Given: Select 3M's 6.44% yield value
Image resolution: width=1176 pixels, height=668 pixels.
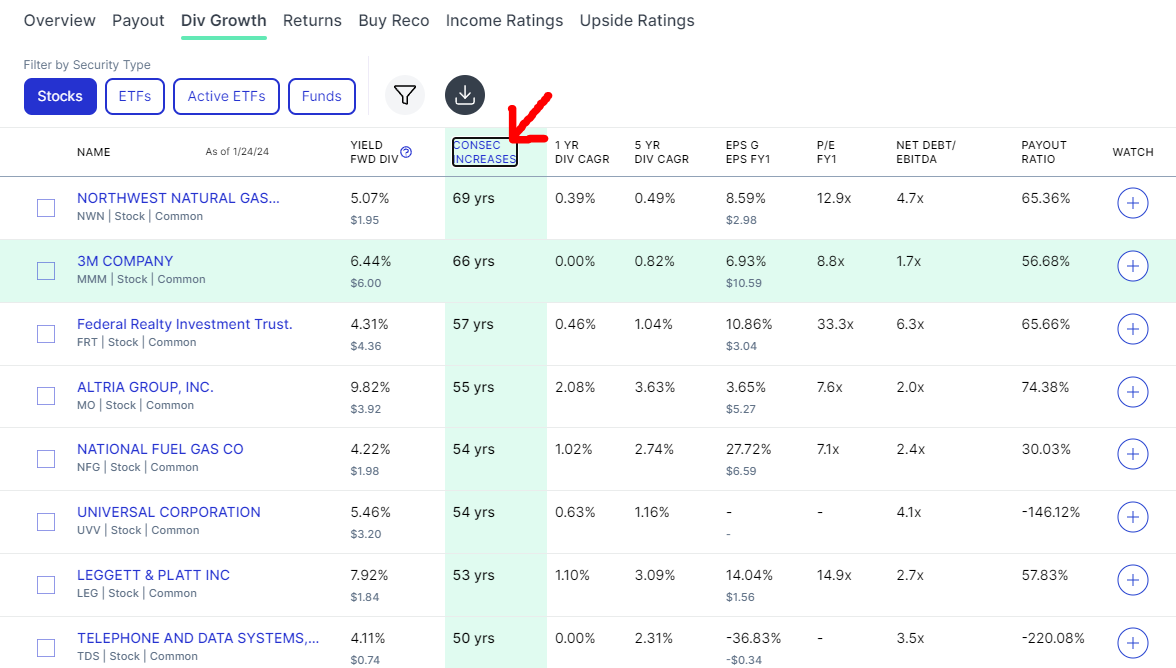Looking at the screenshot, I should pos(370,261).
